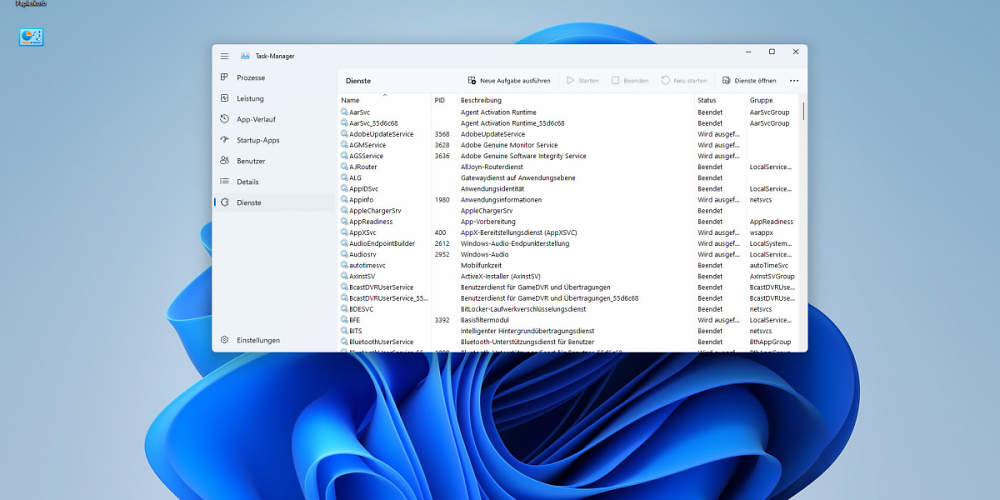Select the BITS service row
The height and width of the screenshot is (500, 1000).
(x=568, y=331)
